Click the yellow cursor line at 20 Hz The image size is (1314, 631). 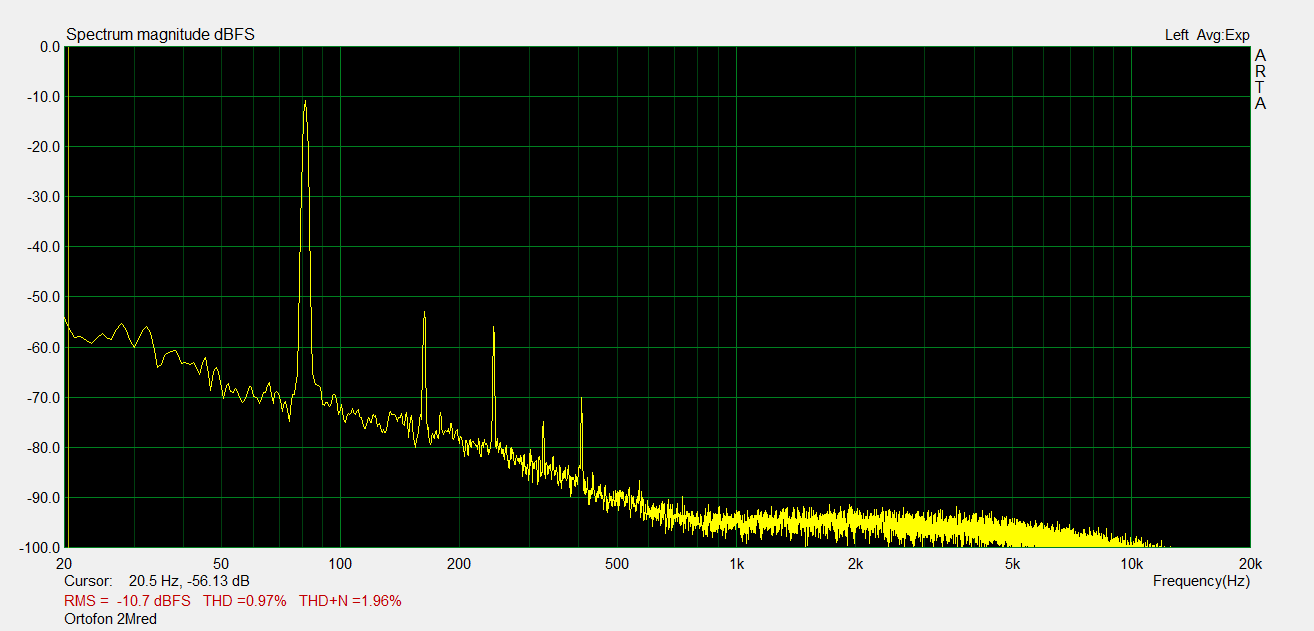[66, 296]
